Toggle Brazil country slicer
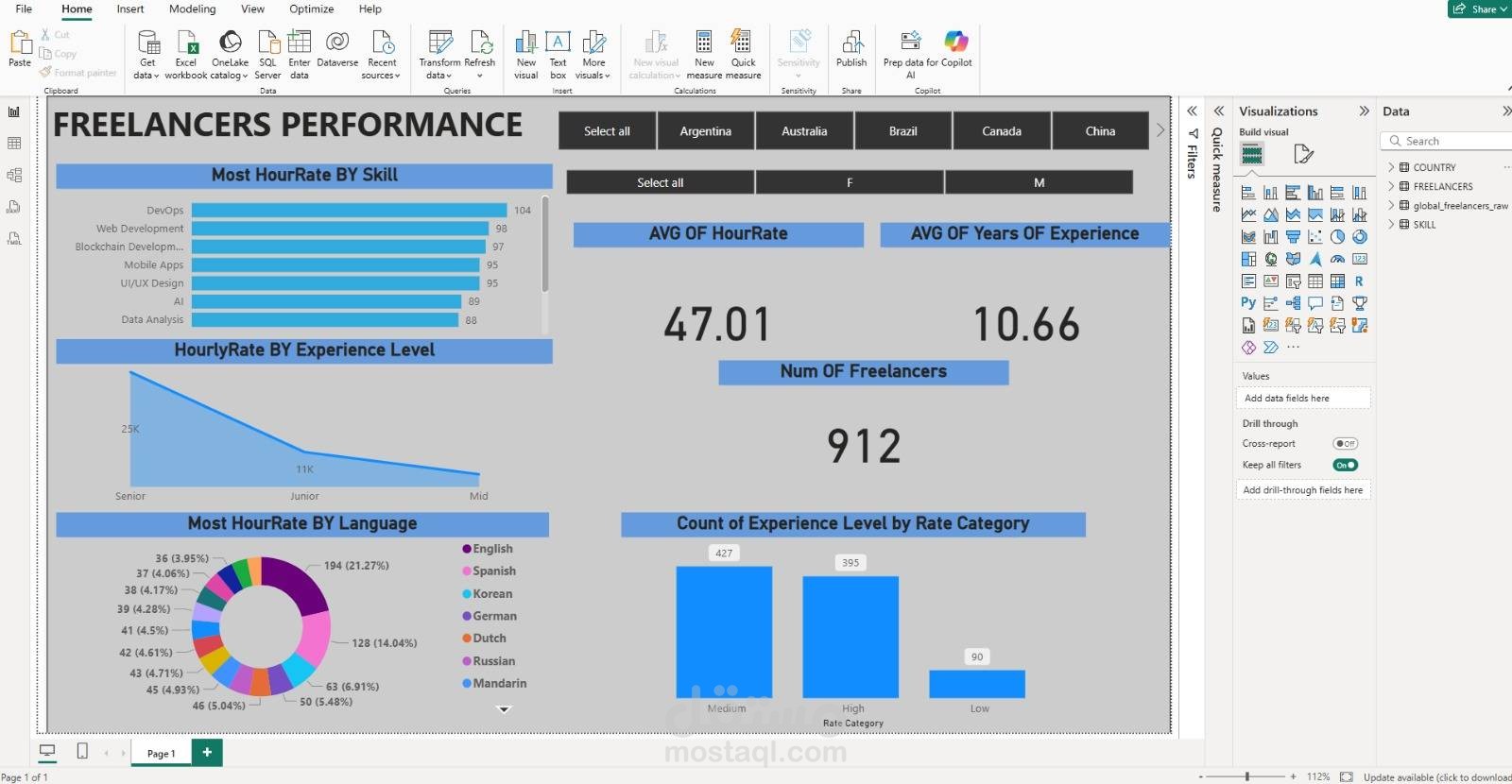Viewport: 1512px width, 784px height. click(903, 131)
